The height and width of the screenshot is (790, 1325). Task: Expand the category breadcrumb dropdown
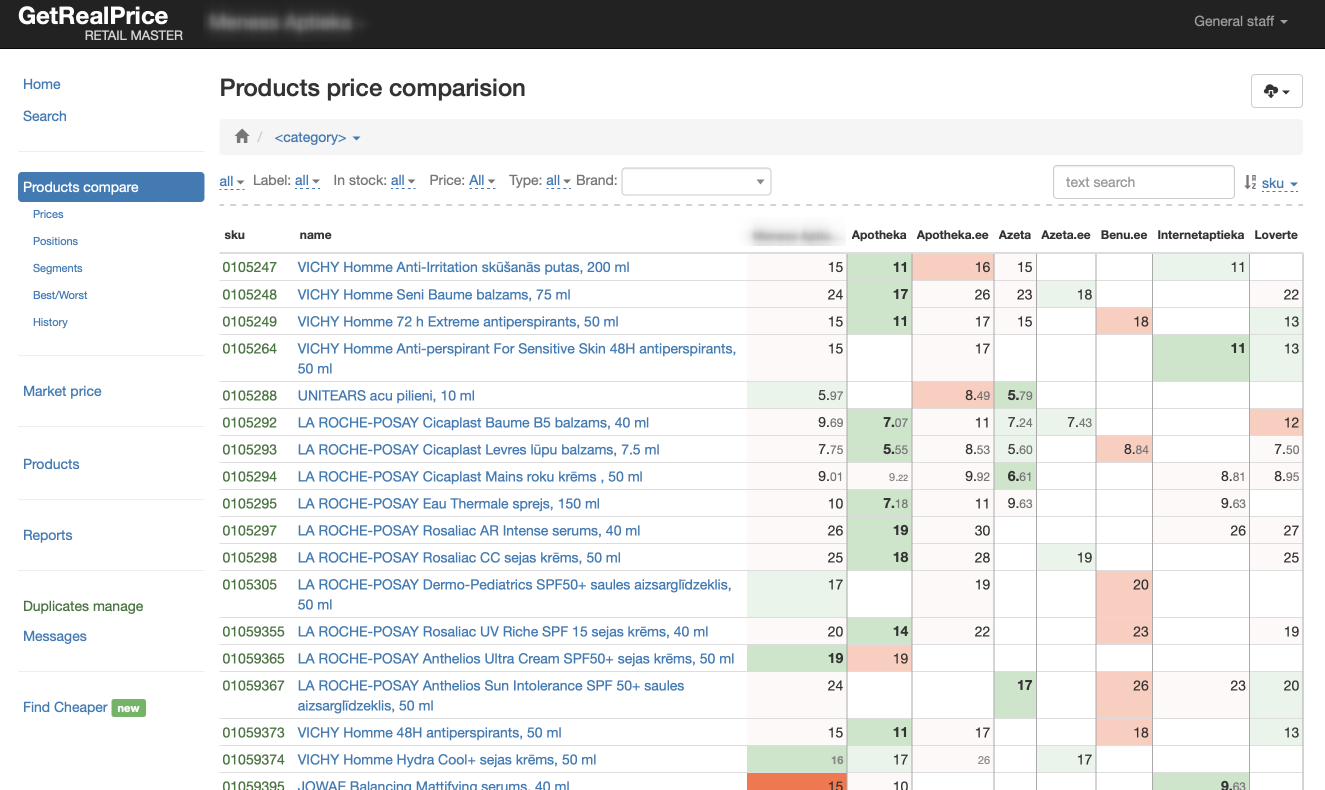click(317, 138)
